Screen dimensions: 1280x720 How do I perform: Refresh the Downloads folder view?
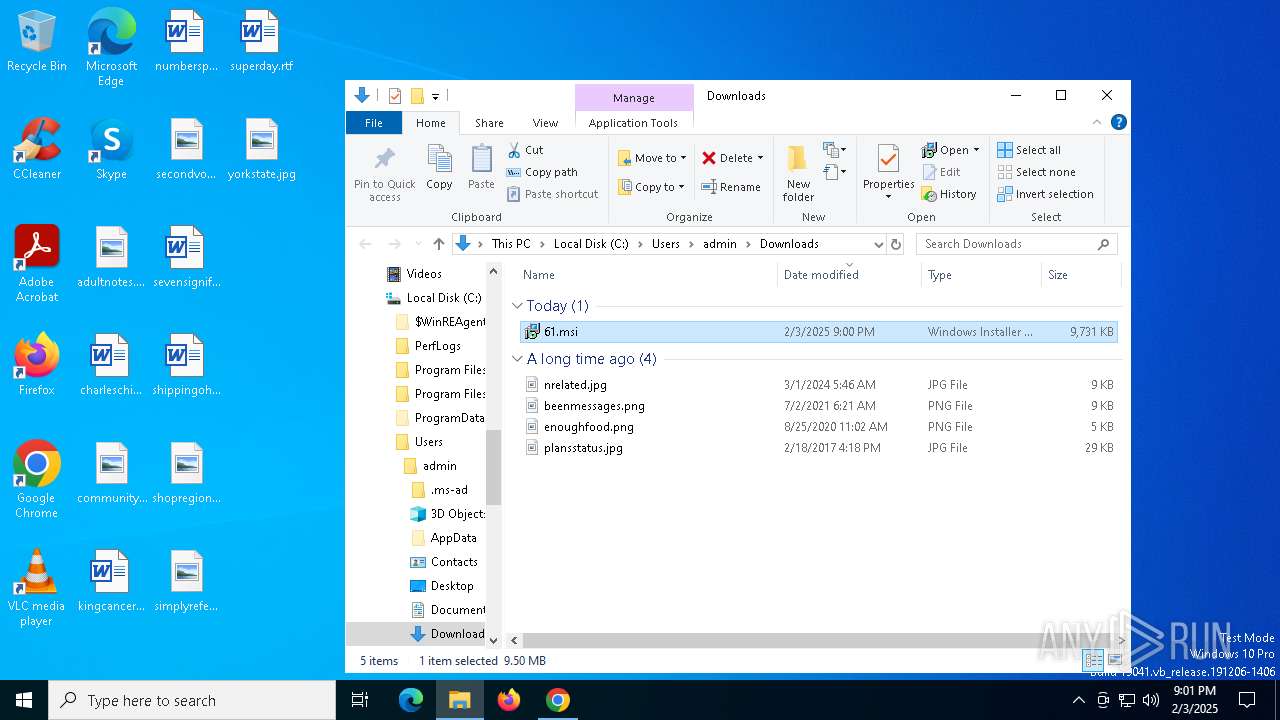pyautogui.click(x=896, y=244)
